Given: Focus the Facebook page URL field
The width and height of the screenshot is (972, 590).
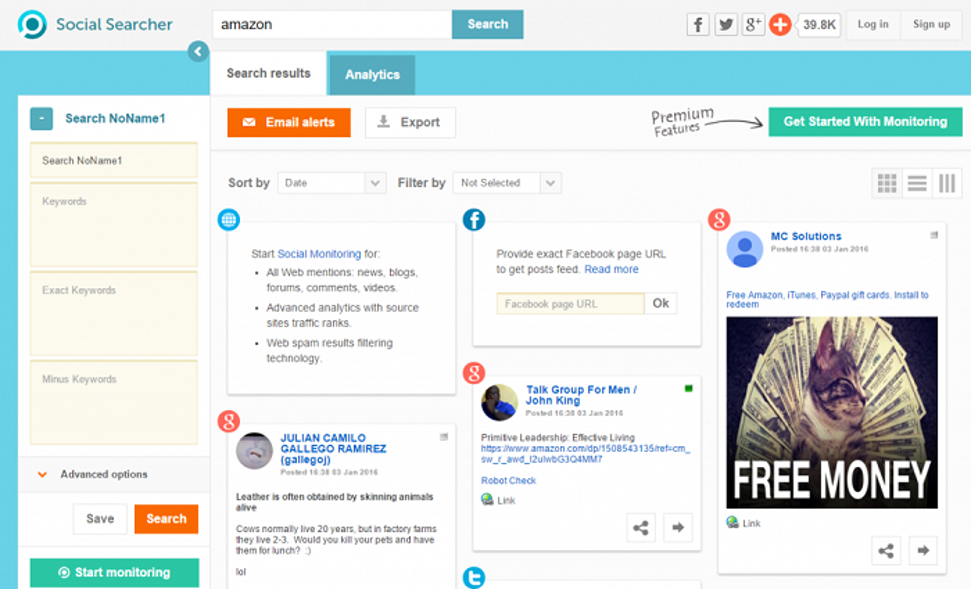Looking at the screenshot, I should click(x=570, y=304).
